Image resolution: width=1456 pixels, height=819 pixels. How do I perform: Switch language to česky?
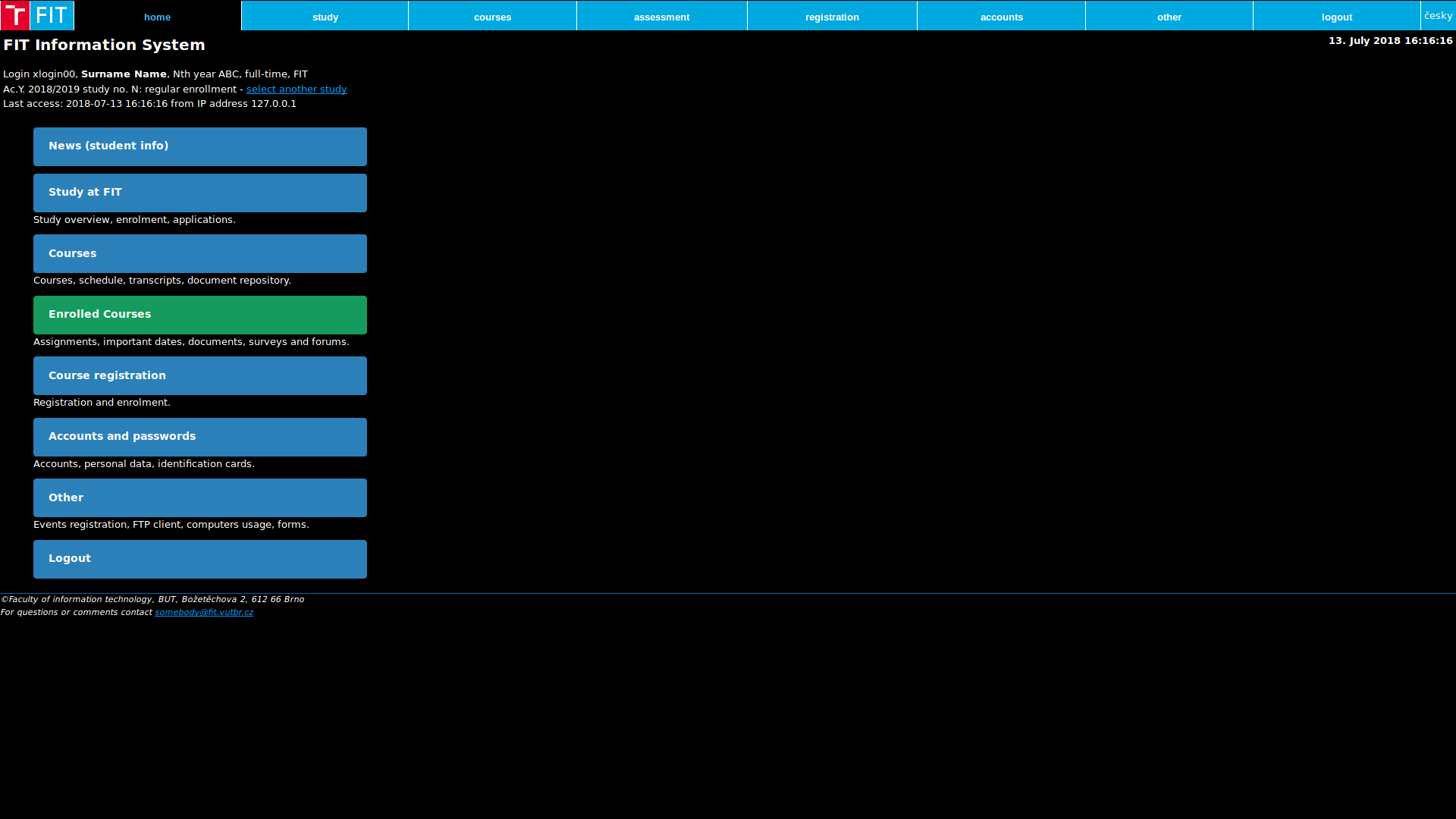tap(1438, 15)
